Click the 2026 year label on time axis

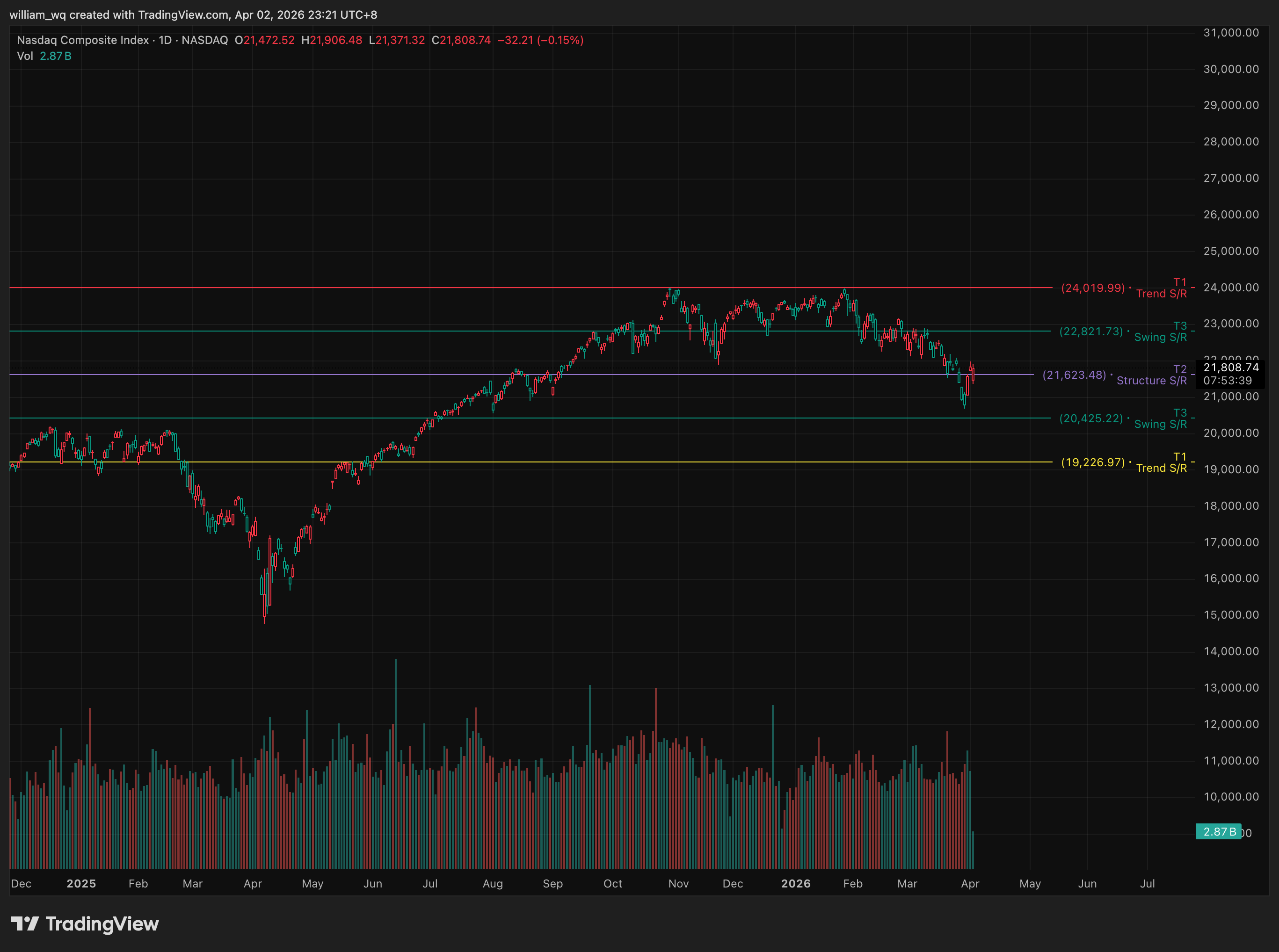796,883
